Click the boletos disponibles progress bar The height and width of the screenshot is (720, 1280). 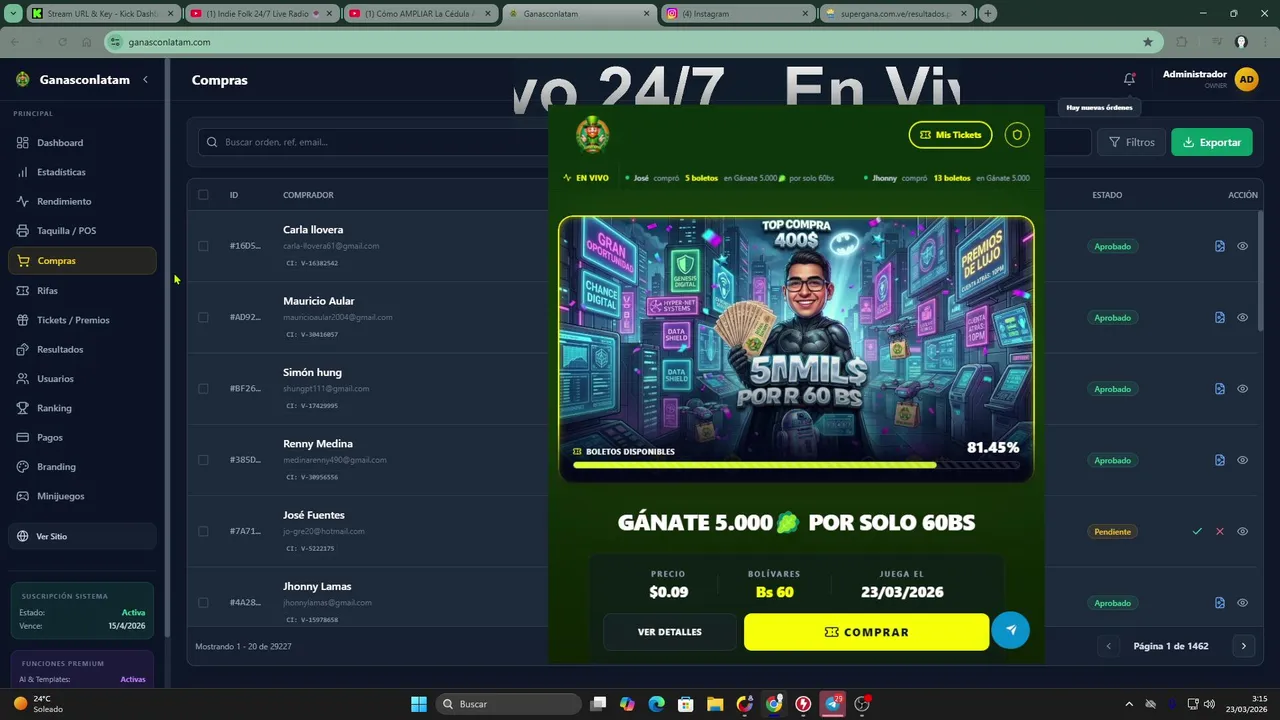[x=796, y=465]
